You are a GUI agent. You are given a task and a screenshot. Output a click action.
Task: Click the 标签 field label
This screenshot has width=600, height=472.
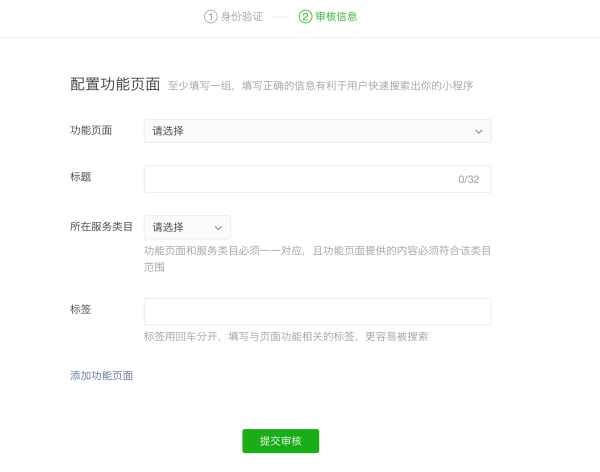point(81,309)
